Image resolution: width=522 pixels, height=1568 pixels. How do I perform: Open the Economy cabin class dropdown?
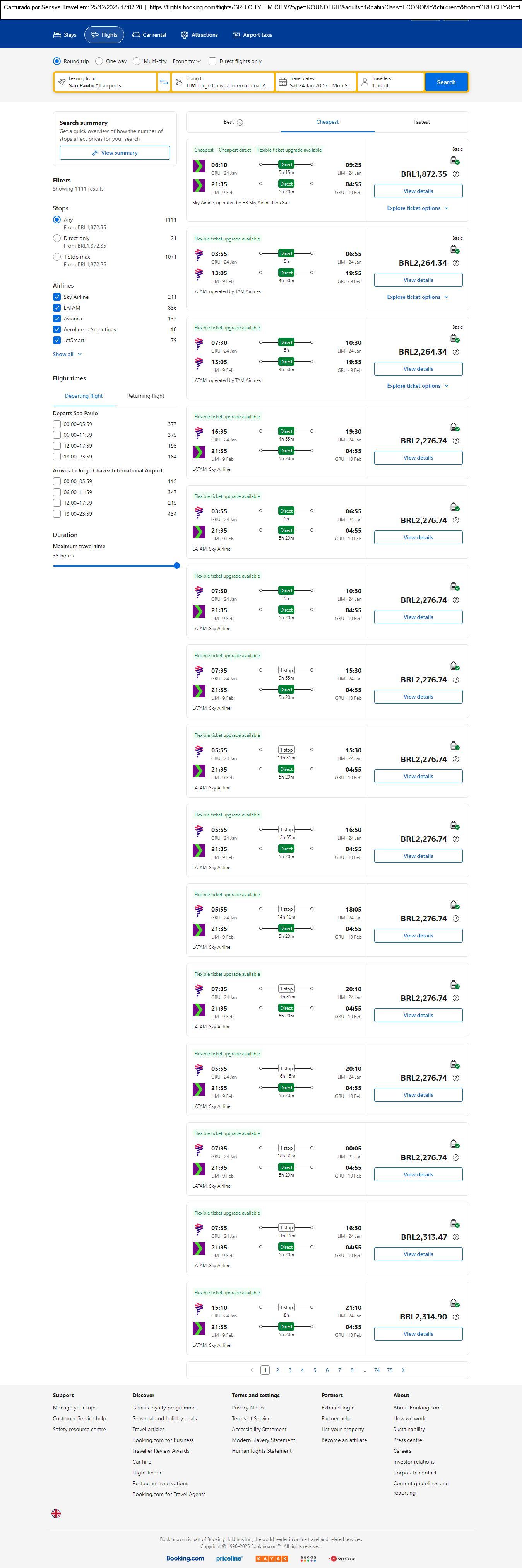pos(187,61)
